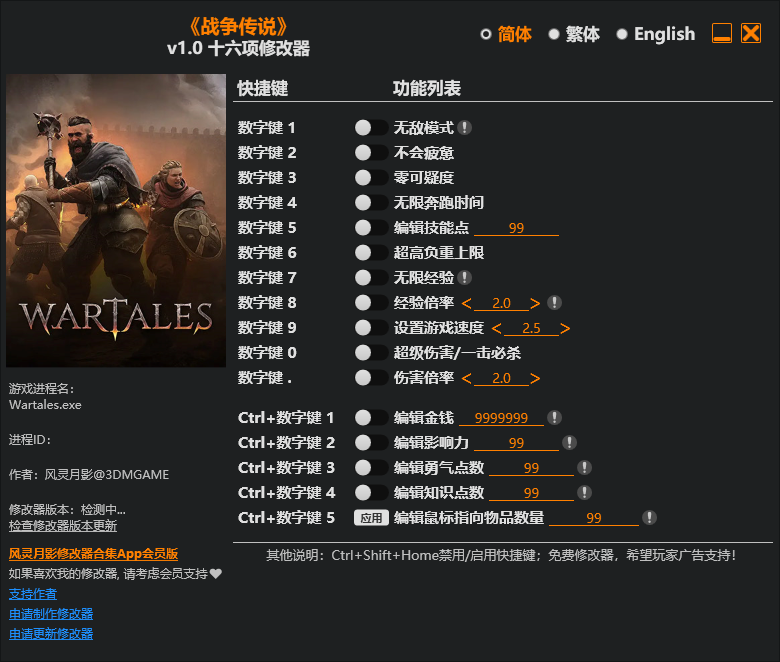Open 检查修改器版本更新 link

coord(63,526)
